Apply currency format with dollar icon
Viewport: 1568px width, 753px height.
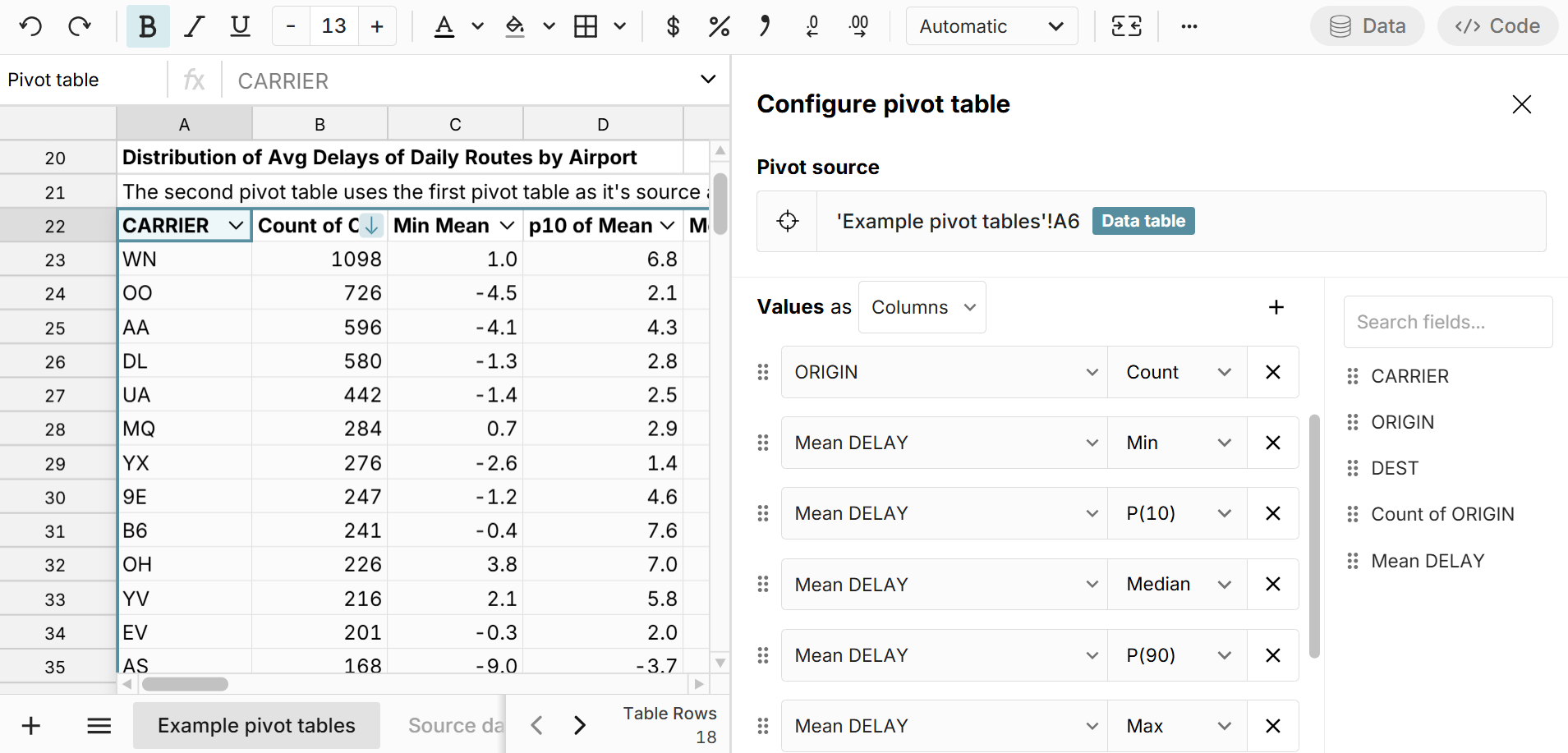[673, 26]
